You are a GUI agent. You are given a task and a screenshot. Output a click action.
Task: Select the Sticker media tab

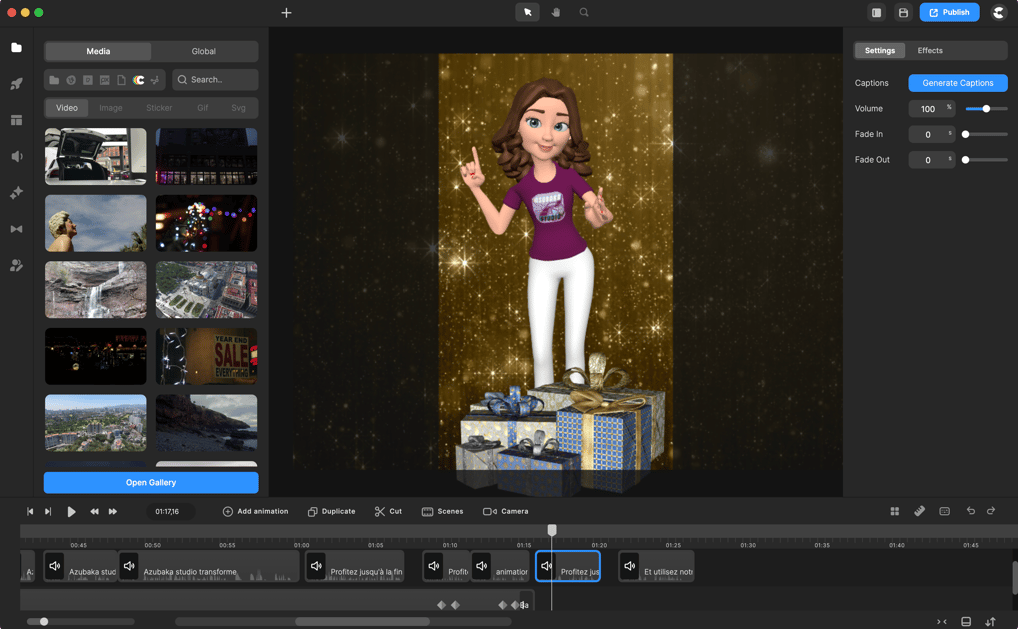pyautogui.click(x=159, y=108)
